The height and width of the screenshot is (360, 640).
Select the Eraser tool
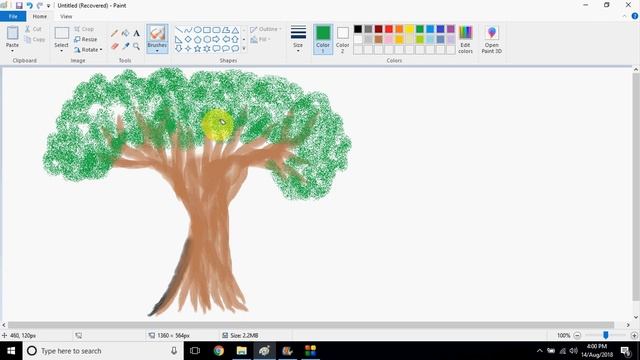(x=114, y=46)
